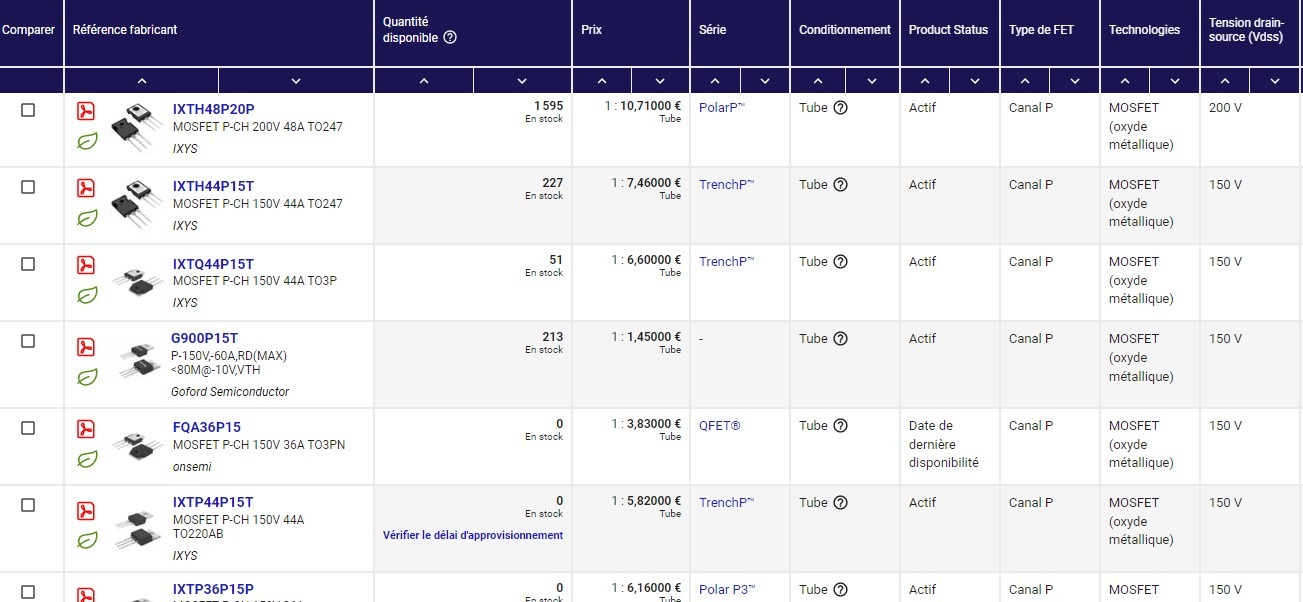1303x602 pixels.
Task: Tick the compare checkbox for IXTP36P15P
Action: 28,592
